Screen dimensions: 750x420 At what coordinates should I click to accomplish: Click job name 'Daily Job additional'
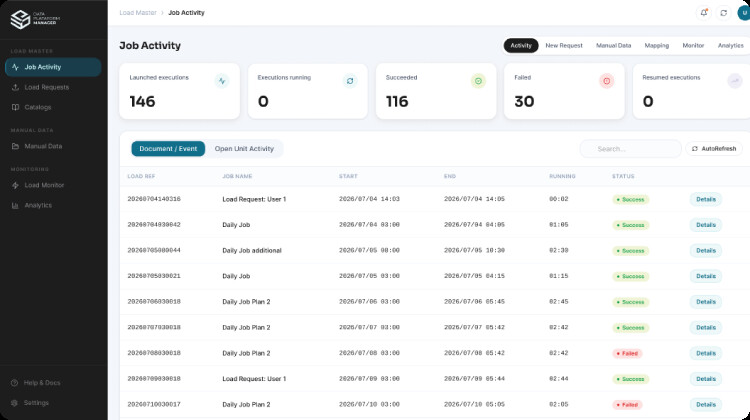(252, 251)
